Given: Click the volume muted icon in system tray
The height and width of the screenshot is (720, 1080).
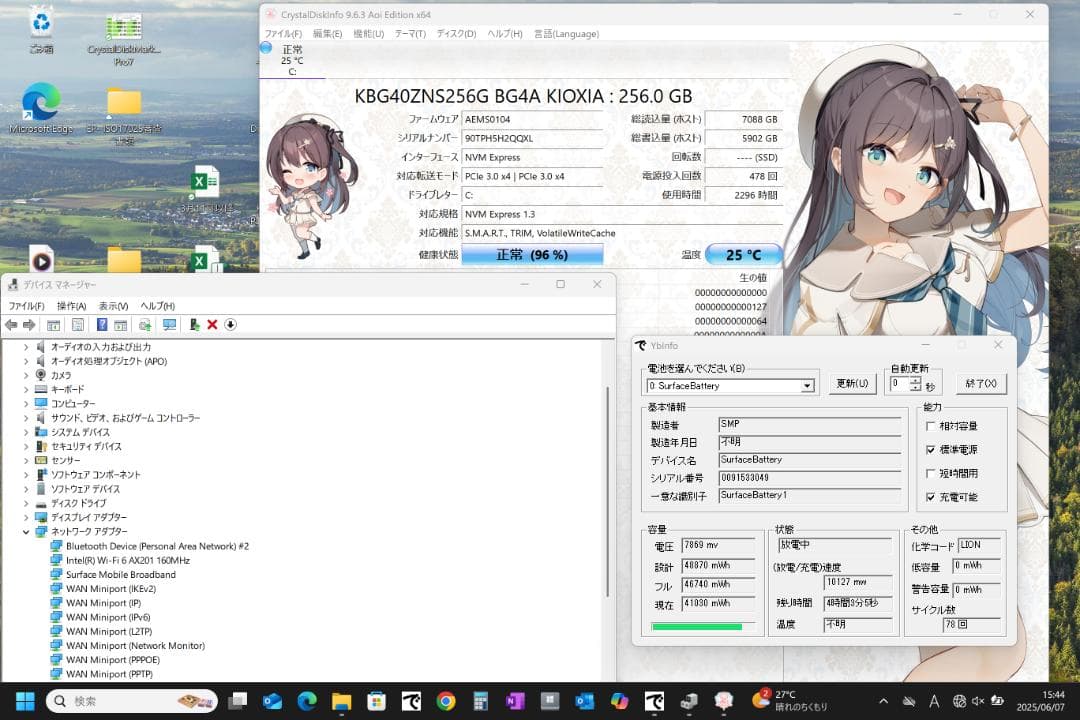Looking at the screenshot, I should 977,701.
